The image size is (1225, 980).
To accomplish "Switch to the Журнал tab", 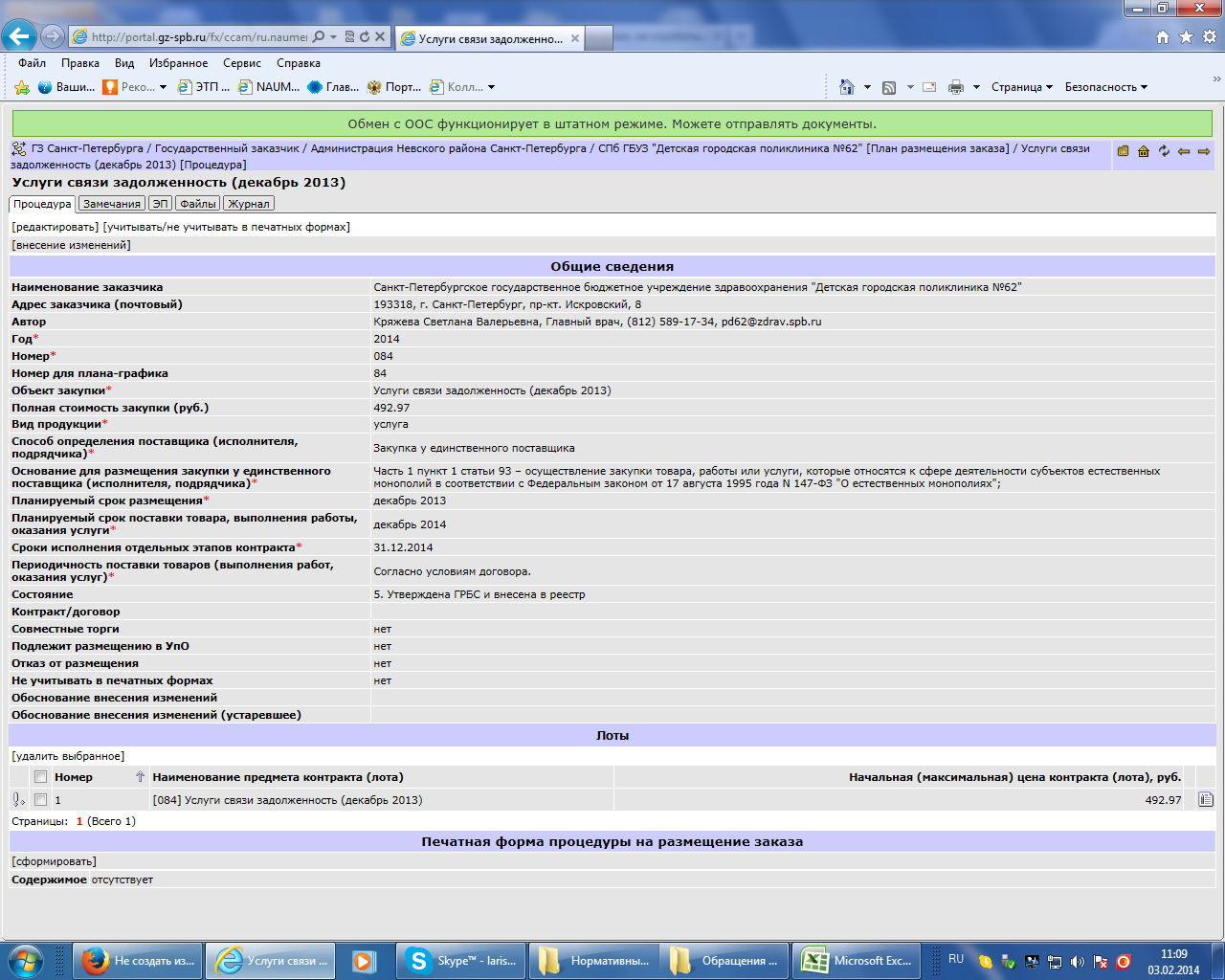I will pos(249,204).
